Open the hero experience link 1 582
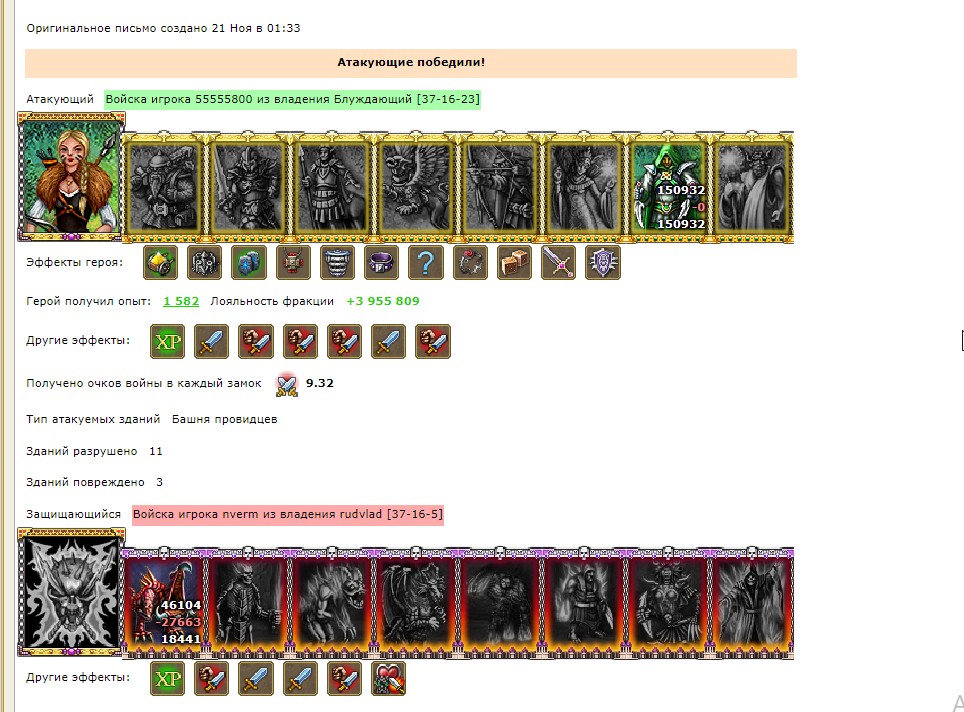Viewport: 964px width, 712px height. [181, 301]
